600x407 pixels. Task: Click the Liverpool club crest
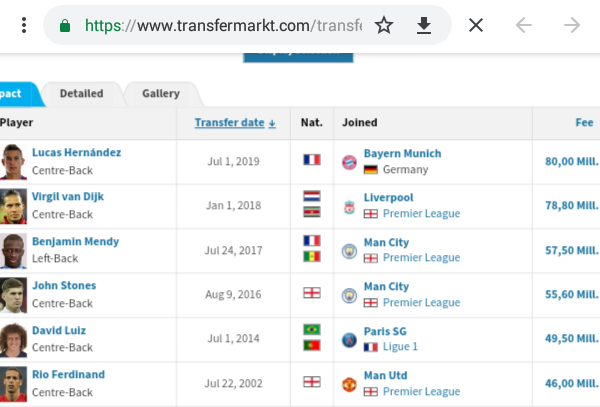[x=349, y=207]
